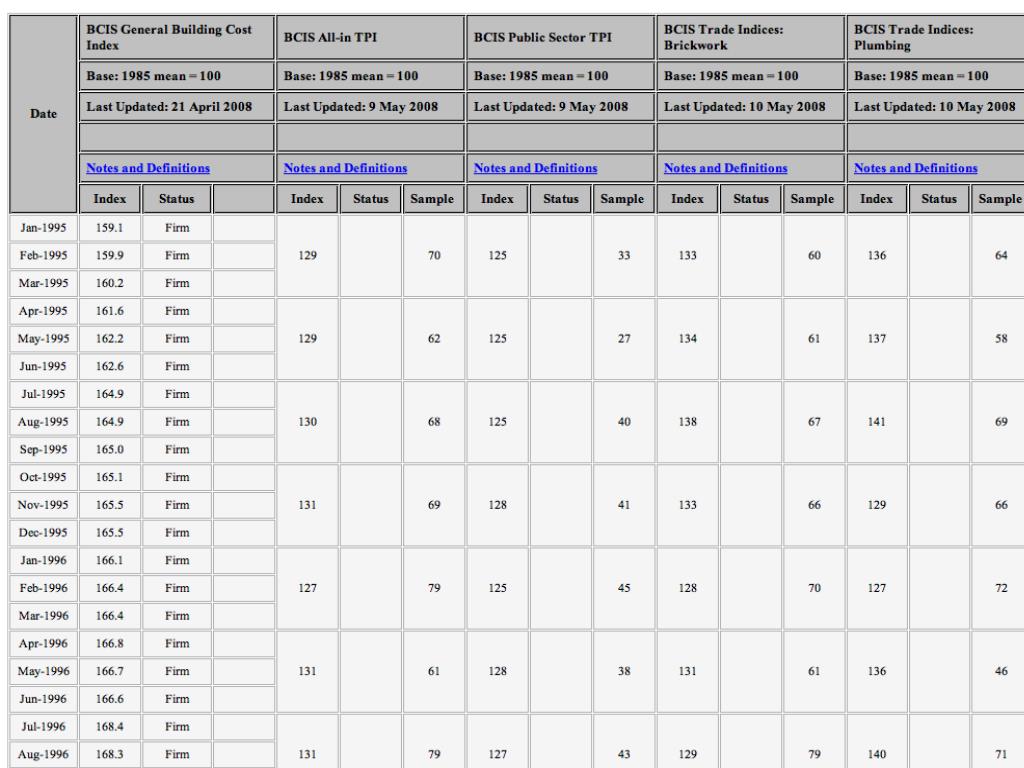The height and width of the screenshot is (768, 1024).
Task: Click the Jun-1995 date cell
Action: pyautogui.click(x=43, y=366)
